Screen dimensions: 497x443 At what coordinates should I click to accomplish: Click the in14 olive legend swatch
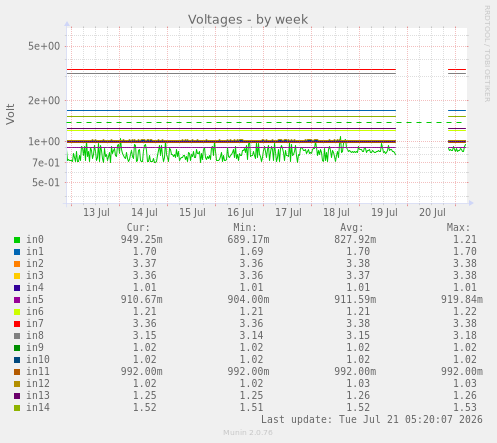(x=17, y=408)
